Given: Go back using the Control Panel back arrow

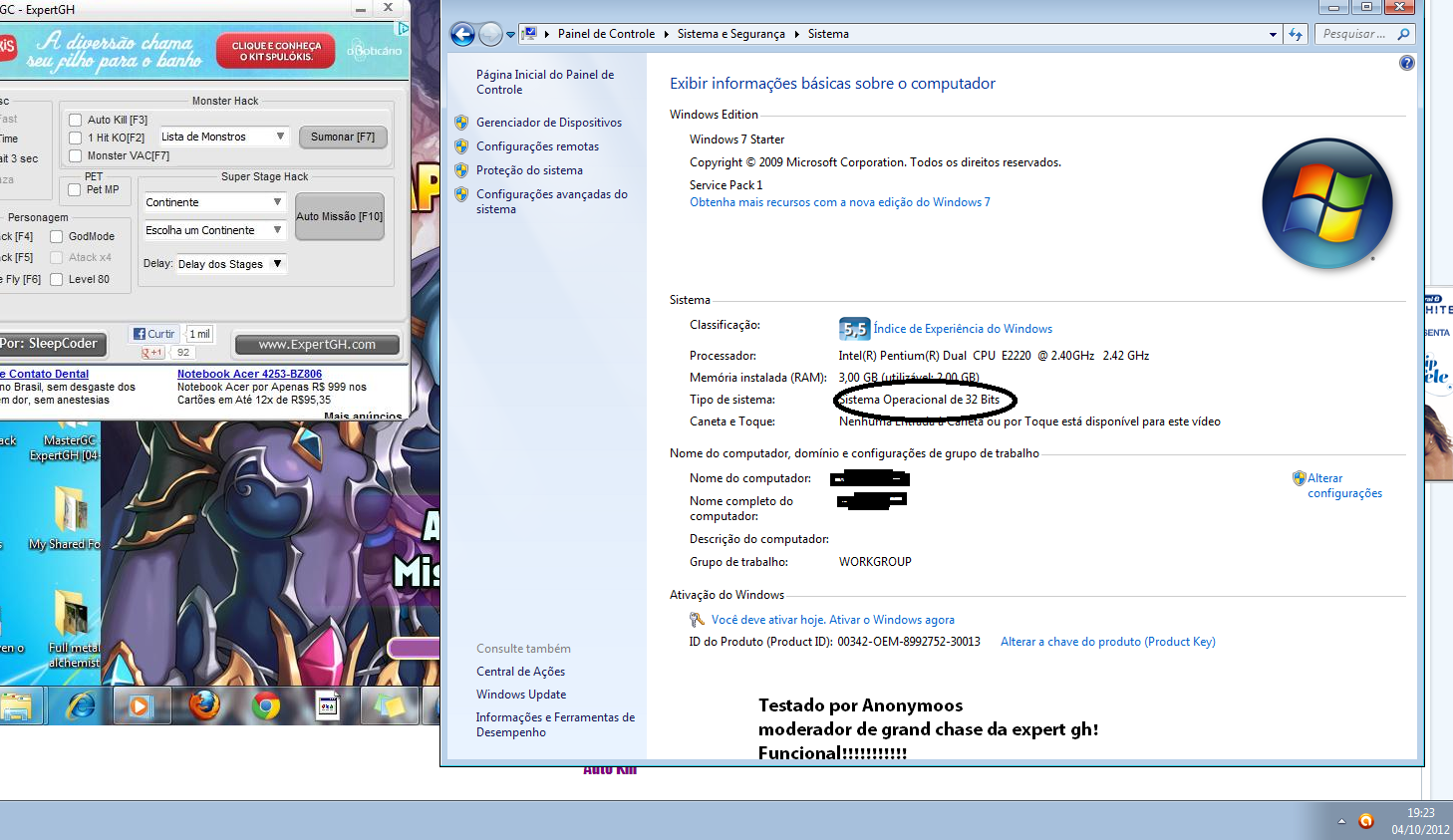Looking at the screenshot, I should coord(462,35).
